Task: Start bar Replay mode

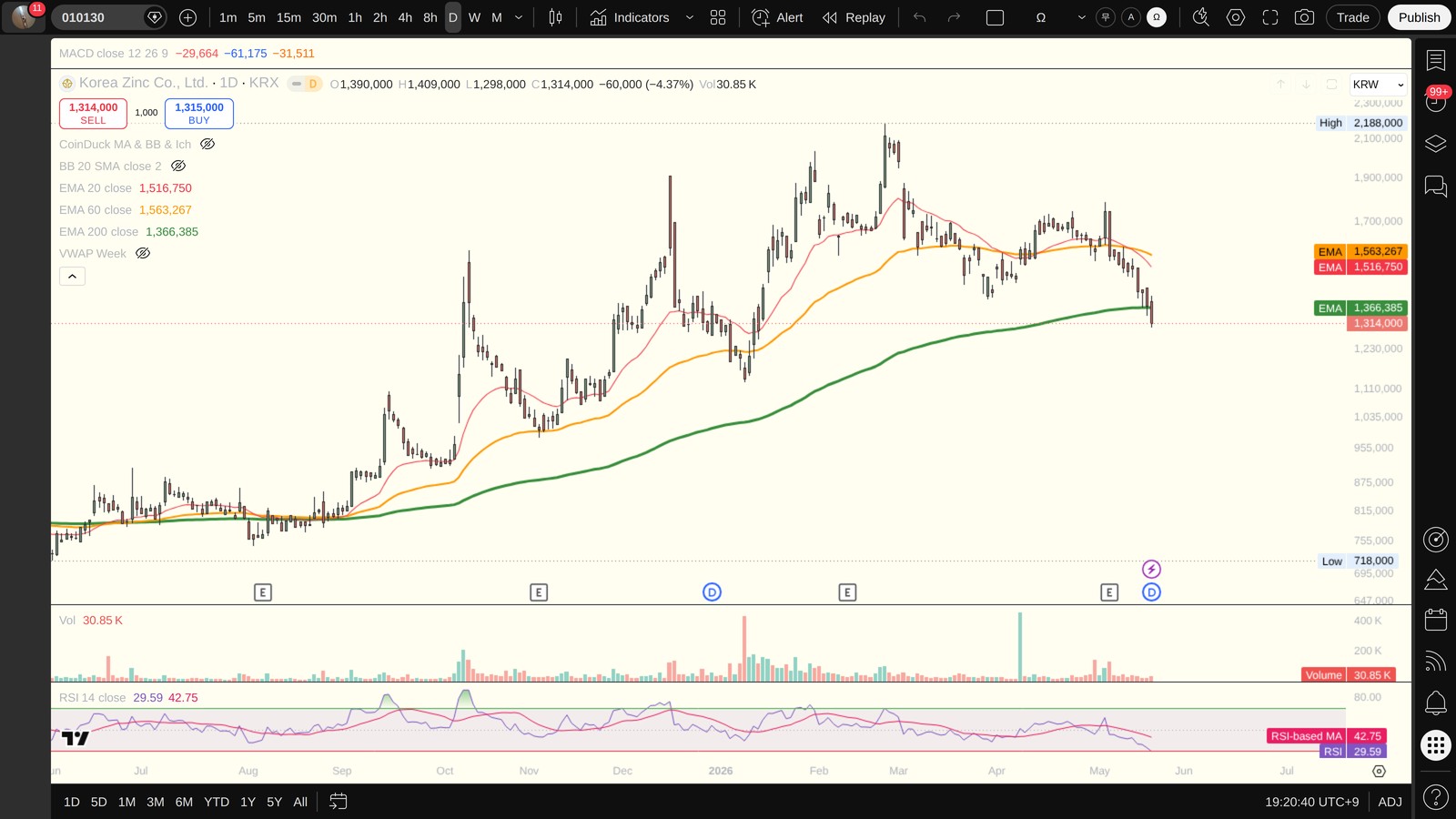Action: pyautogui.click(x=854, y=17)
